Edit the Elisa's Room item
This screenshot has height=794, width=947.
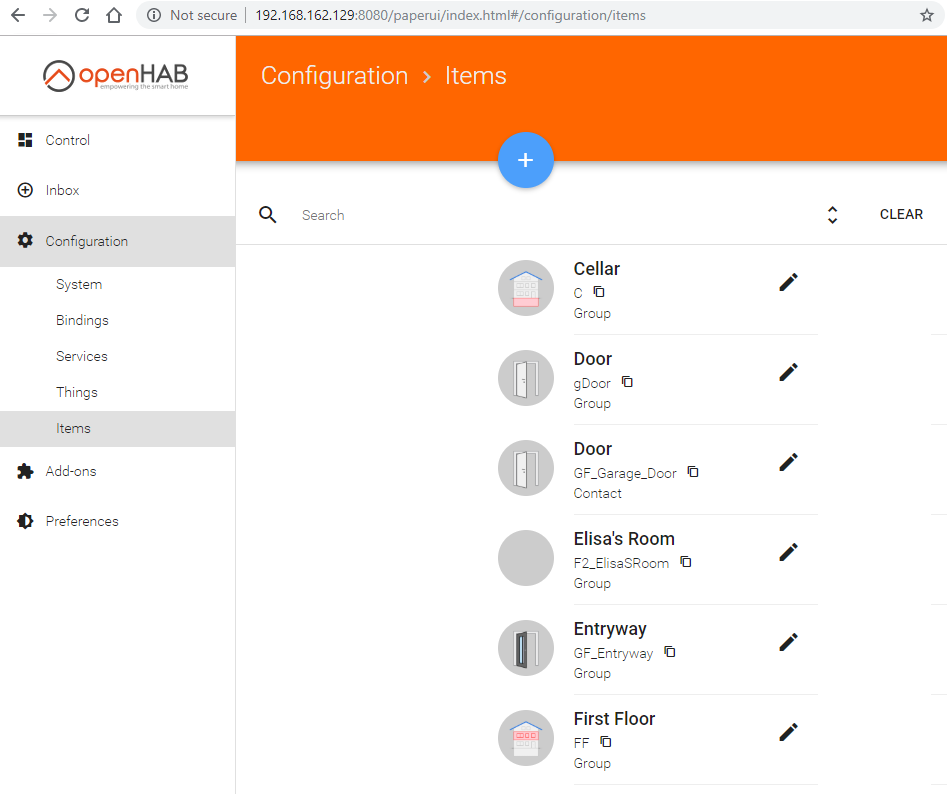pos(788,552)
